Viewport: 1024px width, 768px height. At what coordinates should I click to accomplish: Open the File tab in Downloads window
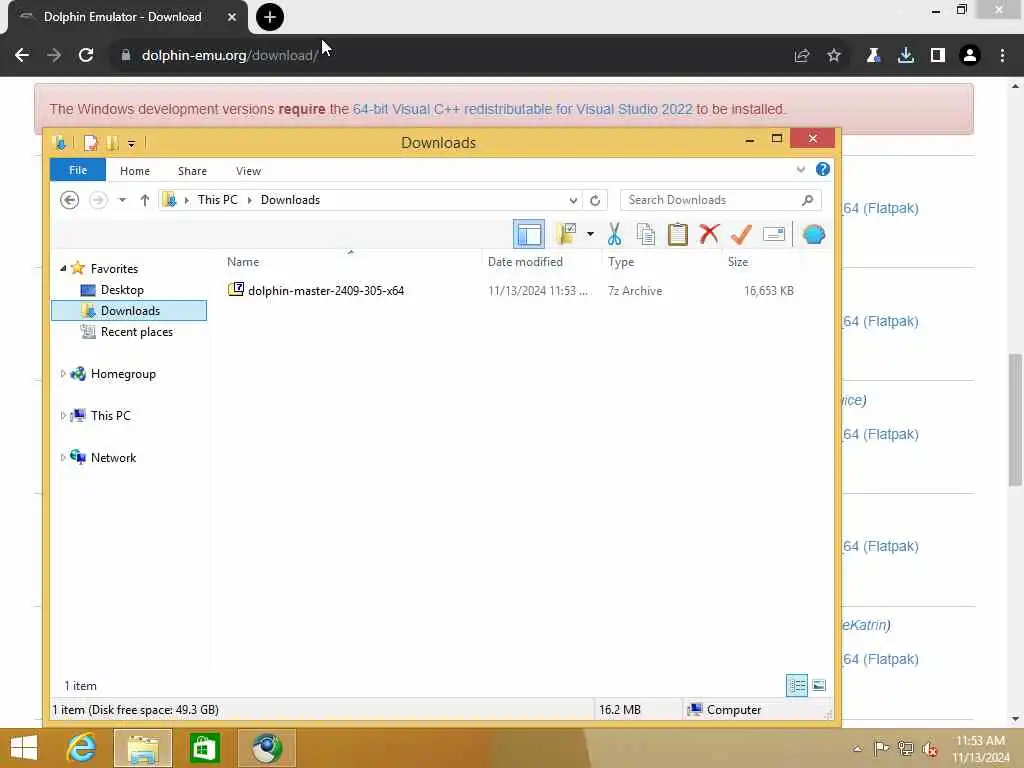tap(78, 170)
